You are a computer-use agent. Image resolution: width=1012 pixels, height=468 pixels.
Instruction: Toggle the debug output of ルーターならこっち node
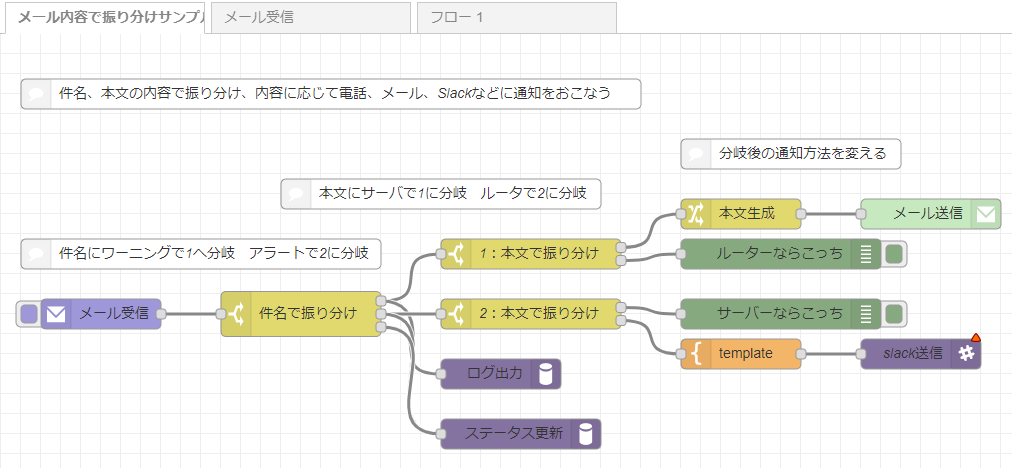point(894,254)
